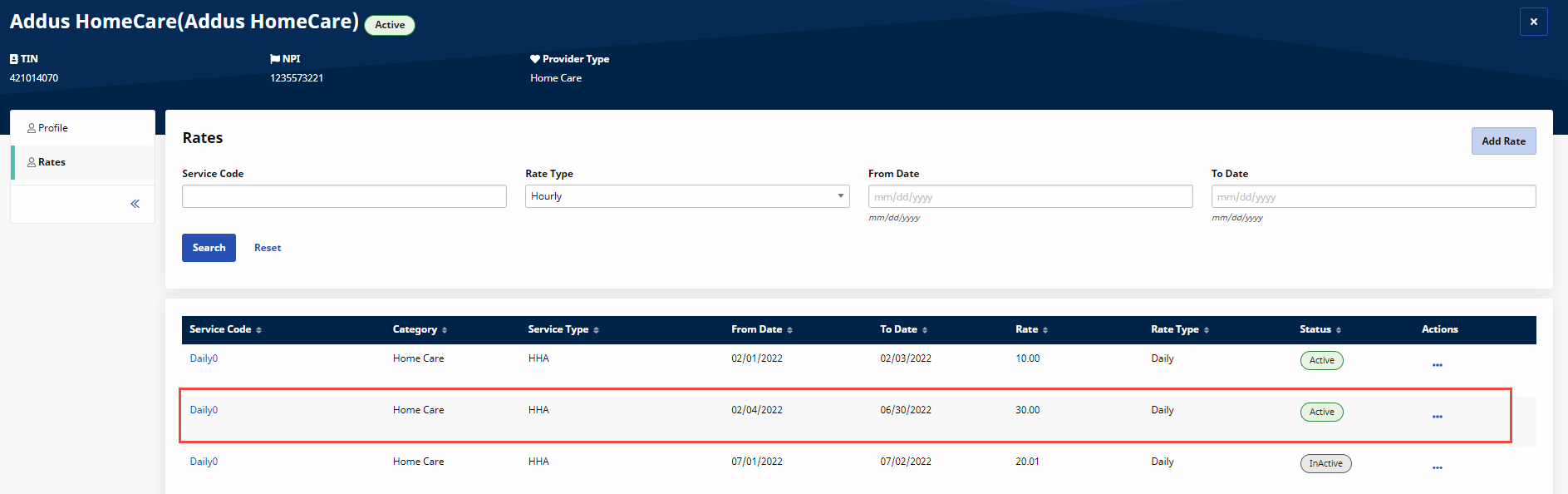
Task: Collapse the sidebar with double-chevron icon
Action: tap(135, 204)
